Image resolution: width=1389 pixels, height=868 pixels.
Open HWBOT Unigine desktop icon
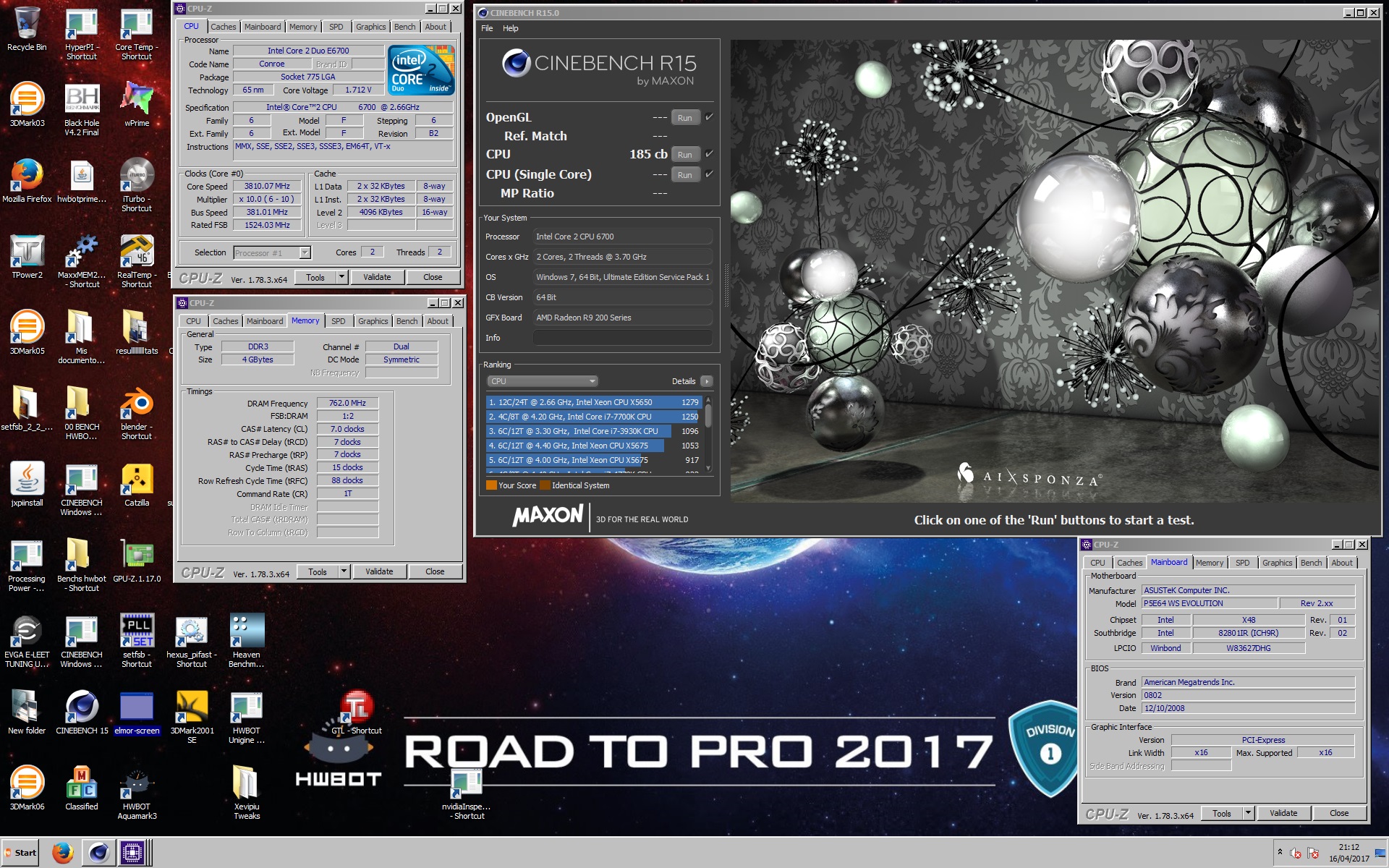point(247,707)
